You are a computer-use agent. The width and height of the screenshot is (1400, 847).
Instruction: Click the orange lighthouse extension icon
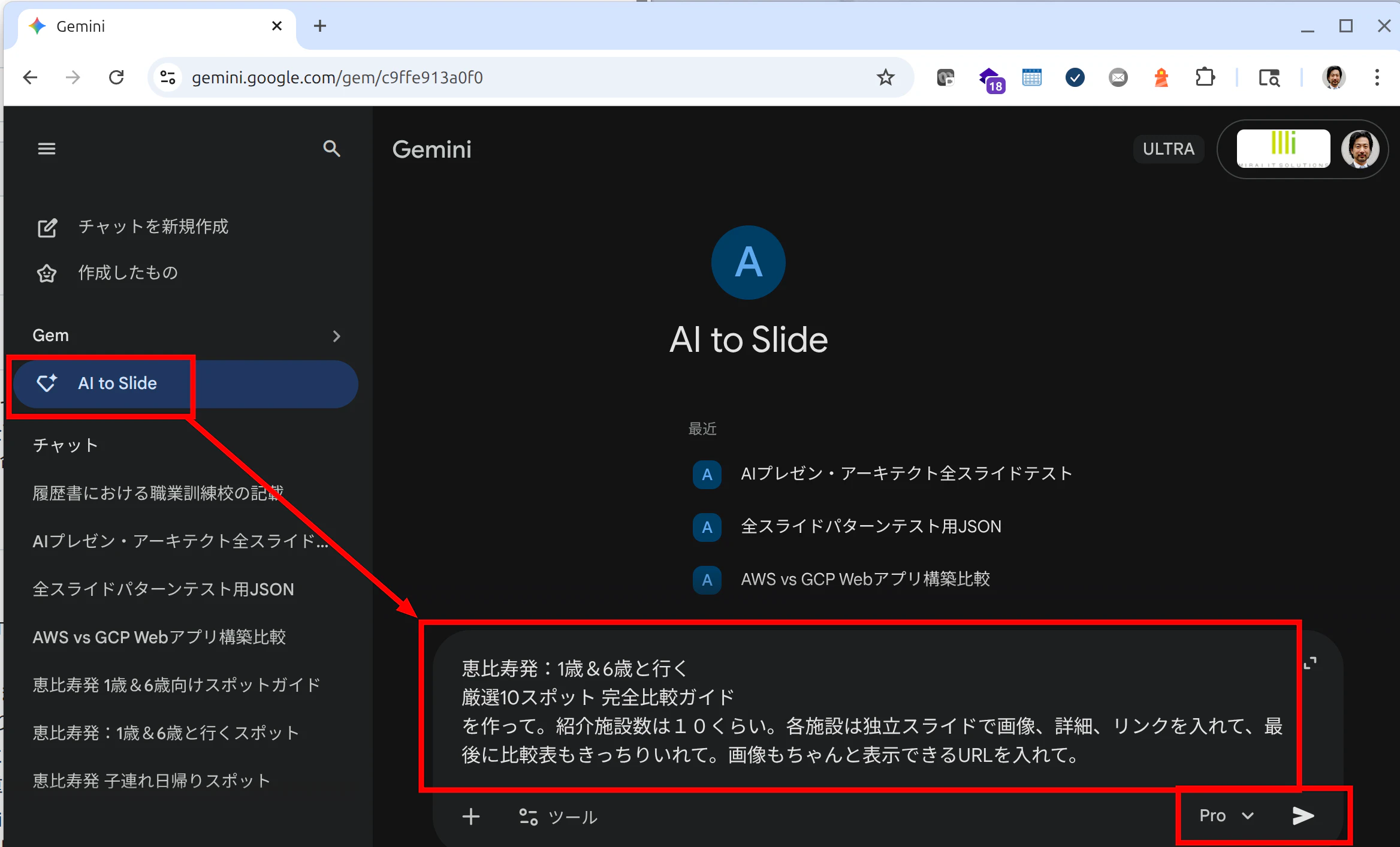pyautogui.click(x=1161, y=77)
